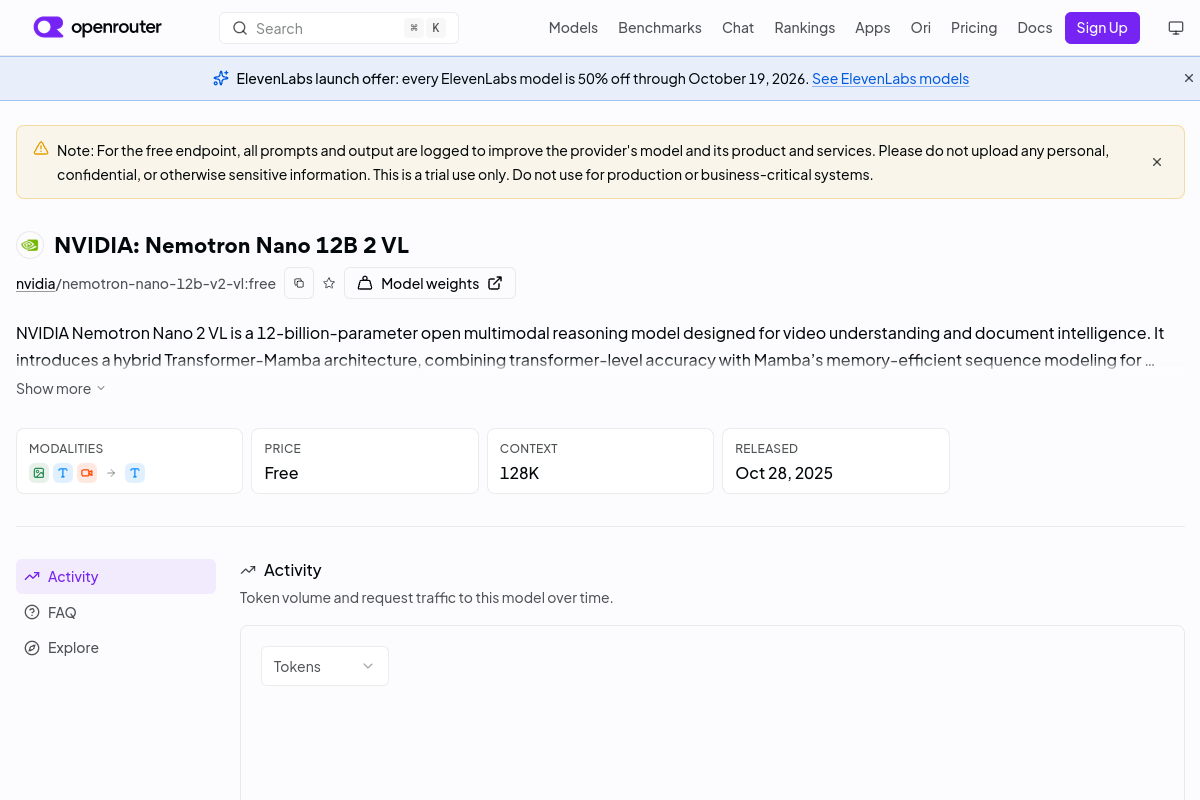The height and width of the screenshot is (800, 1200).
Task: Click the ElevenLabs sparkle icon in banner
Action: [221, 78]
